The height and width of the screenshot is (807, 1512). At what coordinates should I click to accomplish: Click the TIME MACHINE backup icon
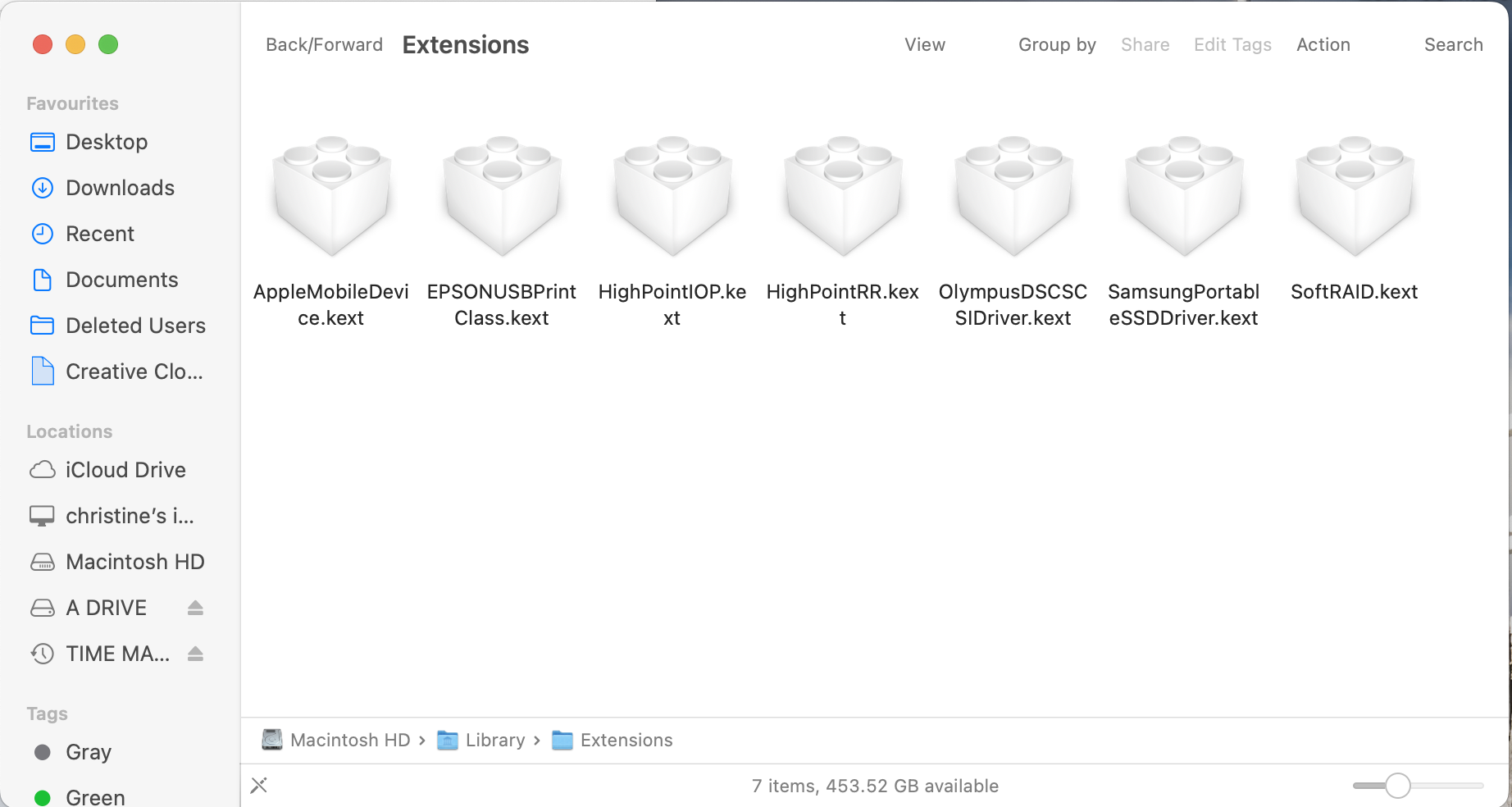click(x=43, y=654)
